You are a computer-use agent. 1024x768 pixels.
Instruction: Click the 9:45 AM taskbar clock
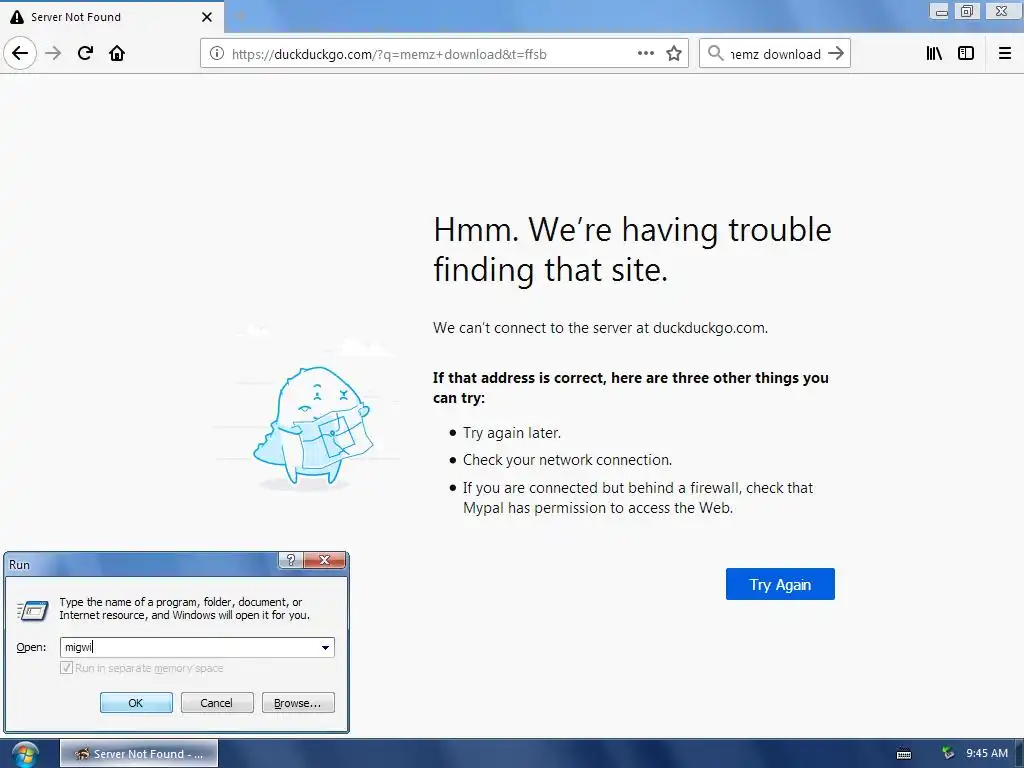pyautogui.click(x=987, y=753)
